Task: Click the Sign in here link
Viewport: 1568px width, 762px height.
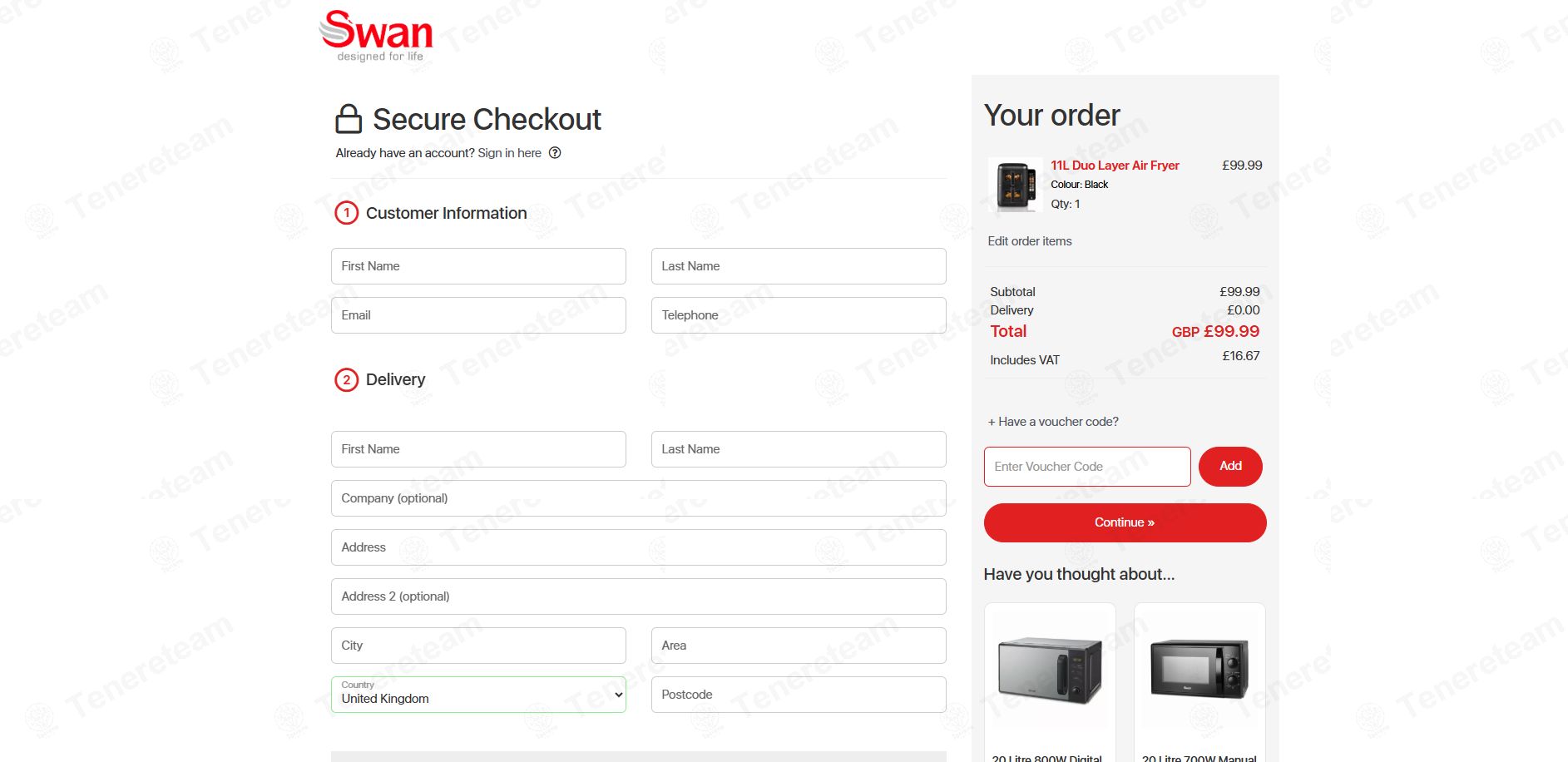Action: click(509, 153)
